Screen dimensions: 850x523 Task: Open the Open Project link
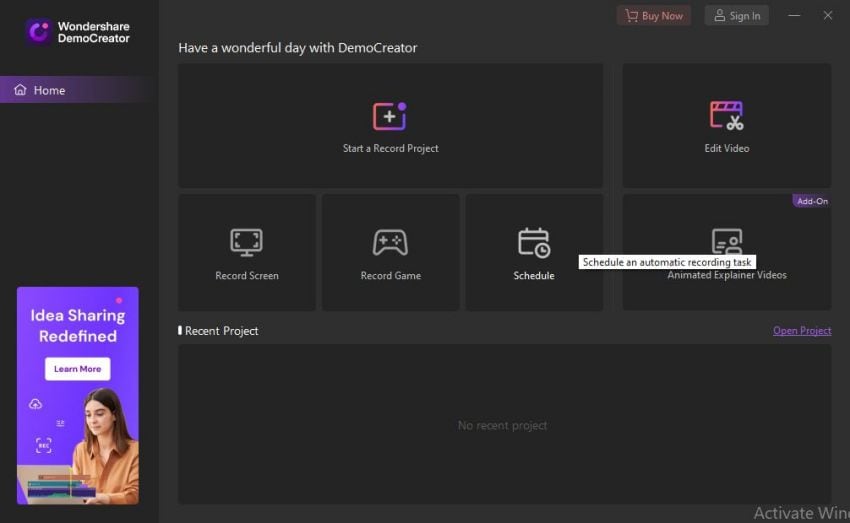802,331
